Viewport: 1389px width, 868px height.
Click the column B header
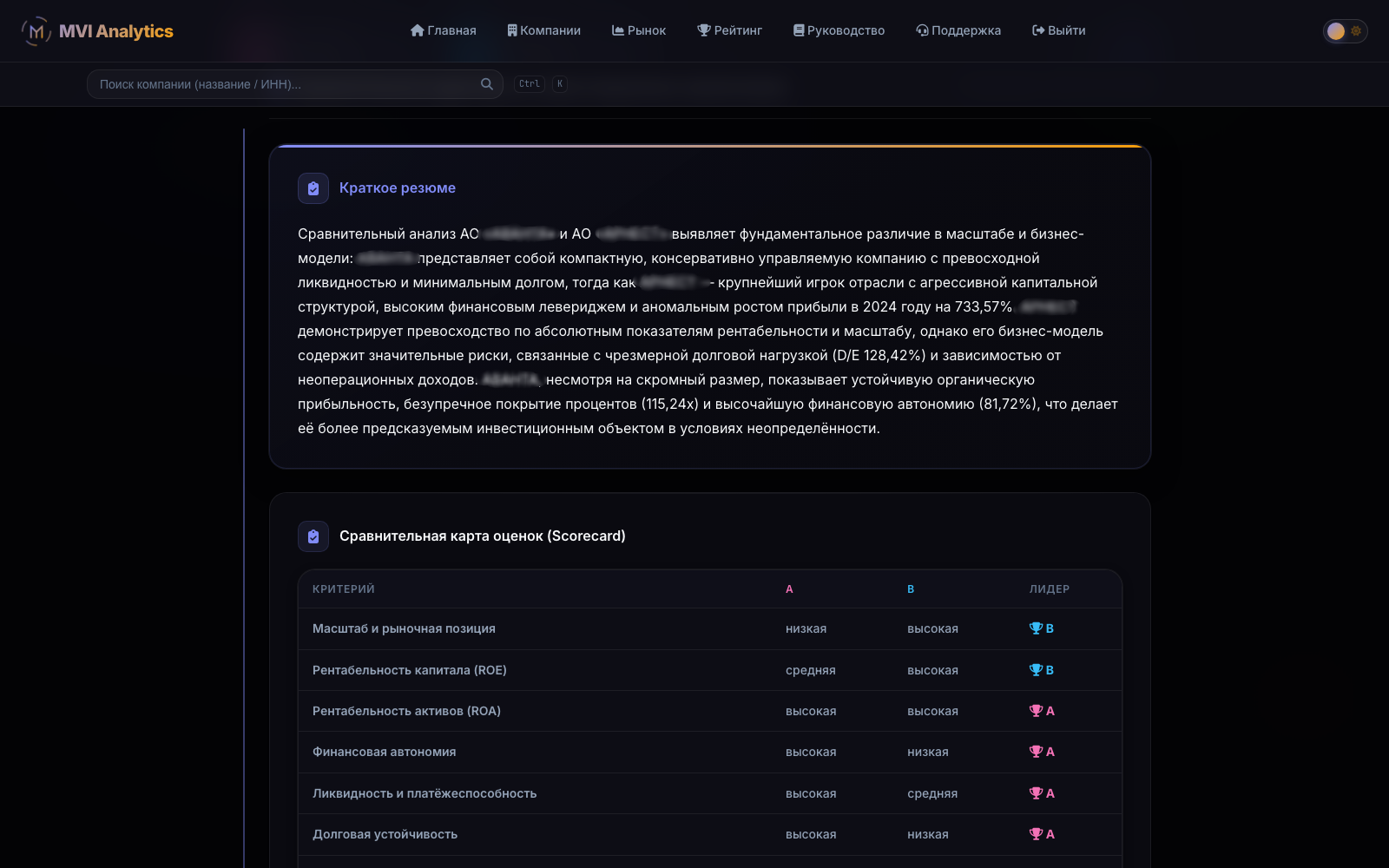point(911,589)
